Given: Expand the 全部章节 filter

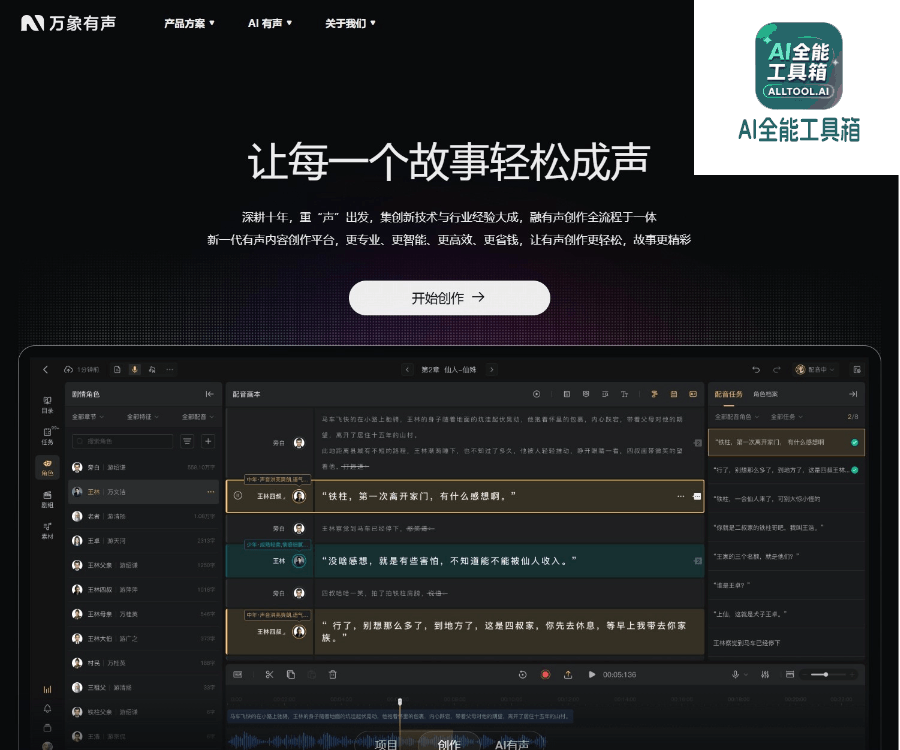Looking at the screenshot, I should coord(88,417).
